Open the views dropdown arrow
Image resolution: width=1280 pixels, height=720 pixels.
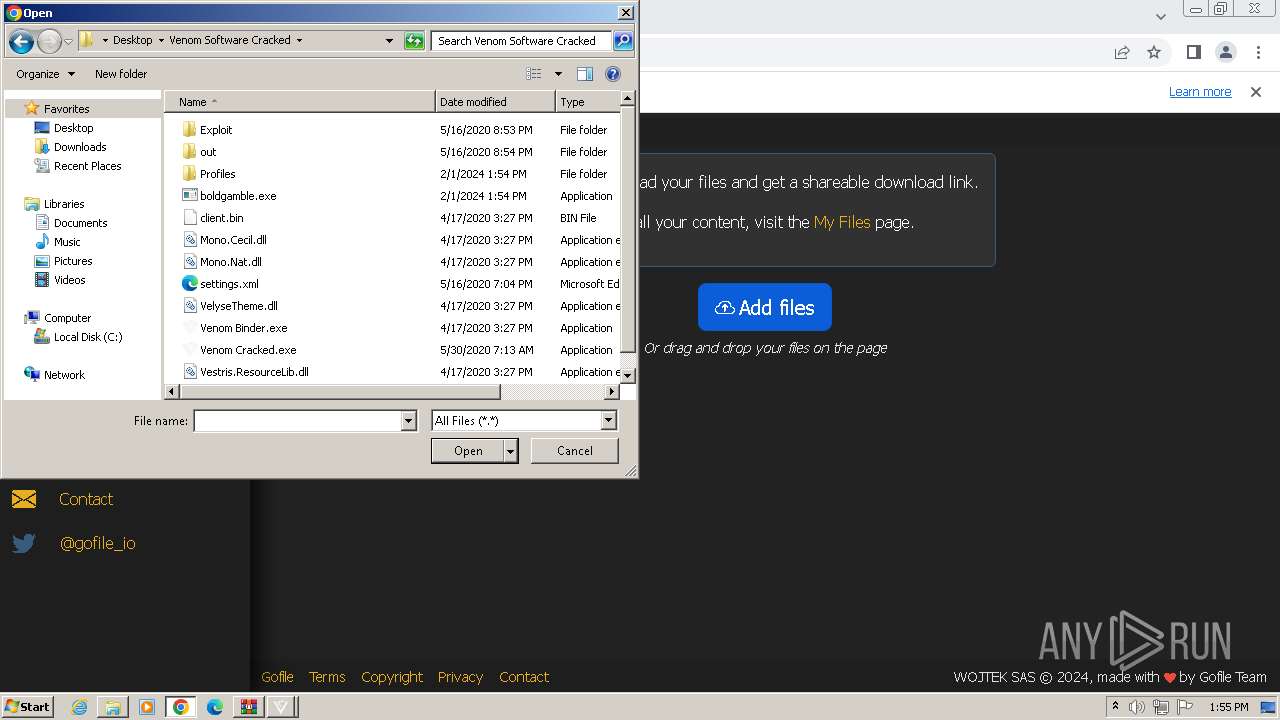(x=558, y=74)
